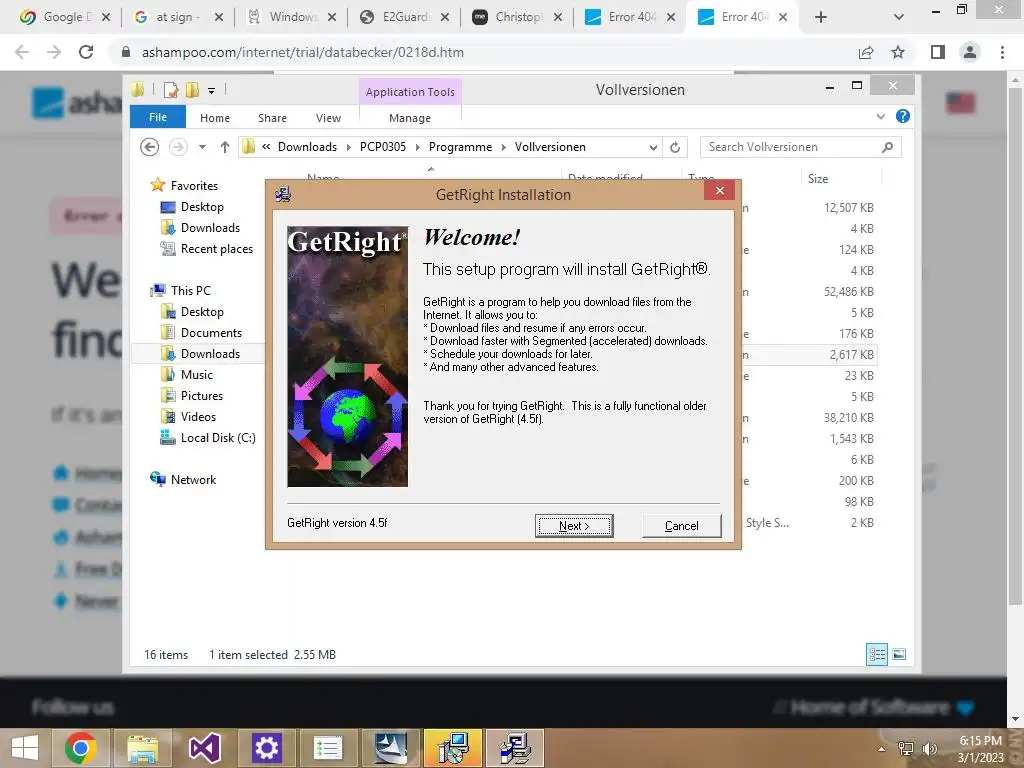
Task: Open the Chrome profile icon
Action: [970, 52]
